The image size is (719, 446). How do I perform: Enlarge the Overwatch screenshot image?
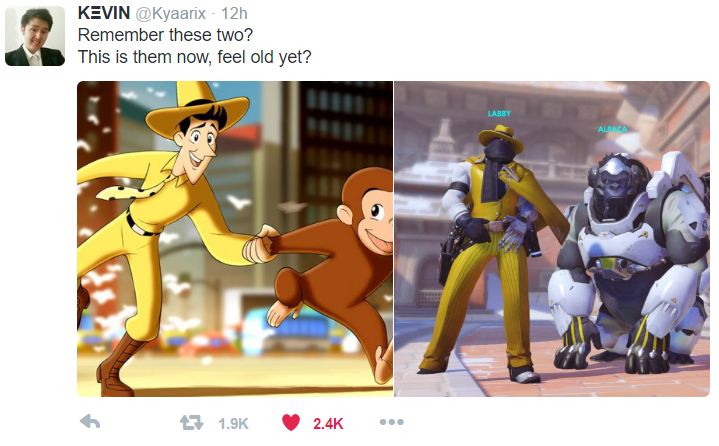point(552,239)
